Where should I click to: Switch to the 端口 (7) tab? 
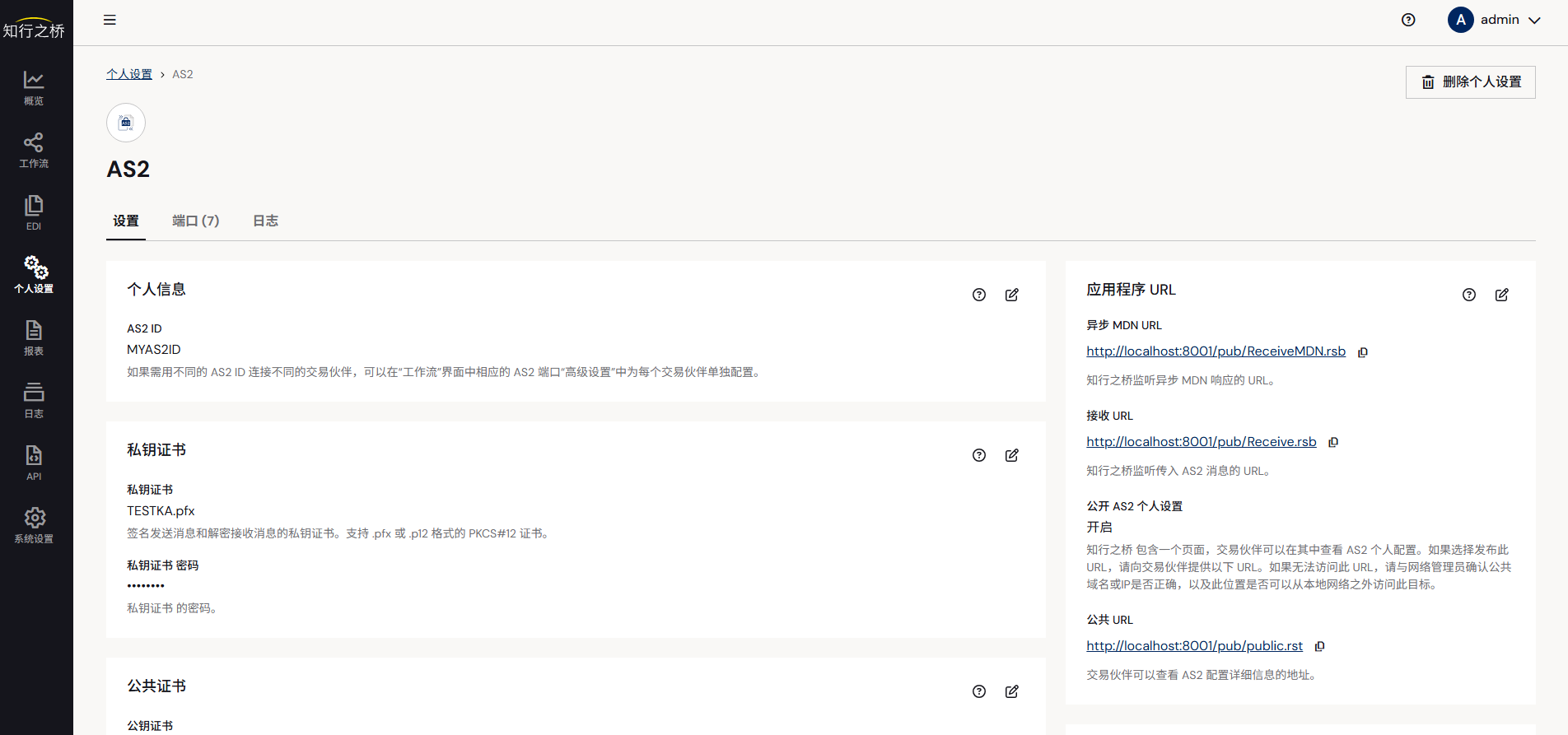click(x=196, y=221)
